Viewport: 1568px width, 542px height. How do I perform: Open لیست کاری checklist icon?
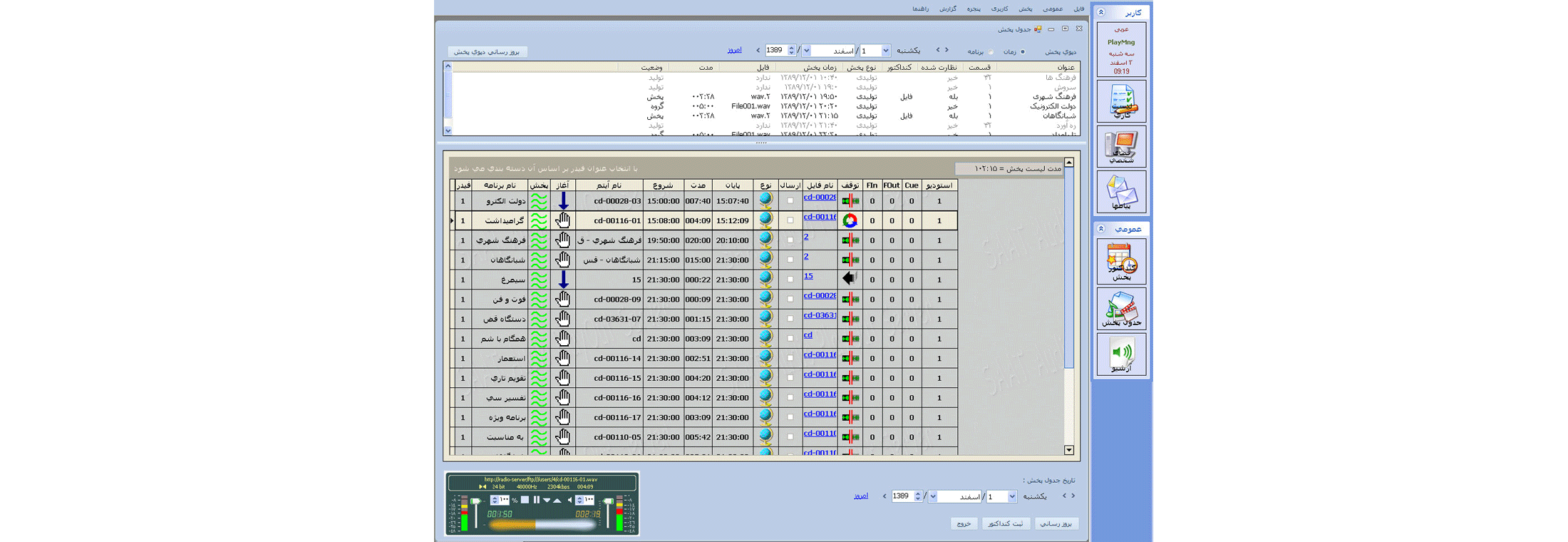pos(1121,101)
